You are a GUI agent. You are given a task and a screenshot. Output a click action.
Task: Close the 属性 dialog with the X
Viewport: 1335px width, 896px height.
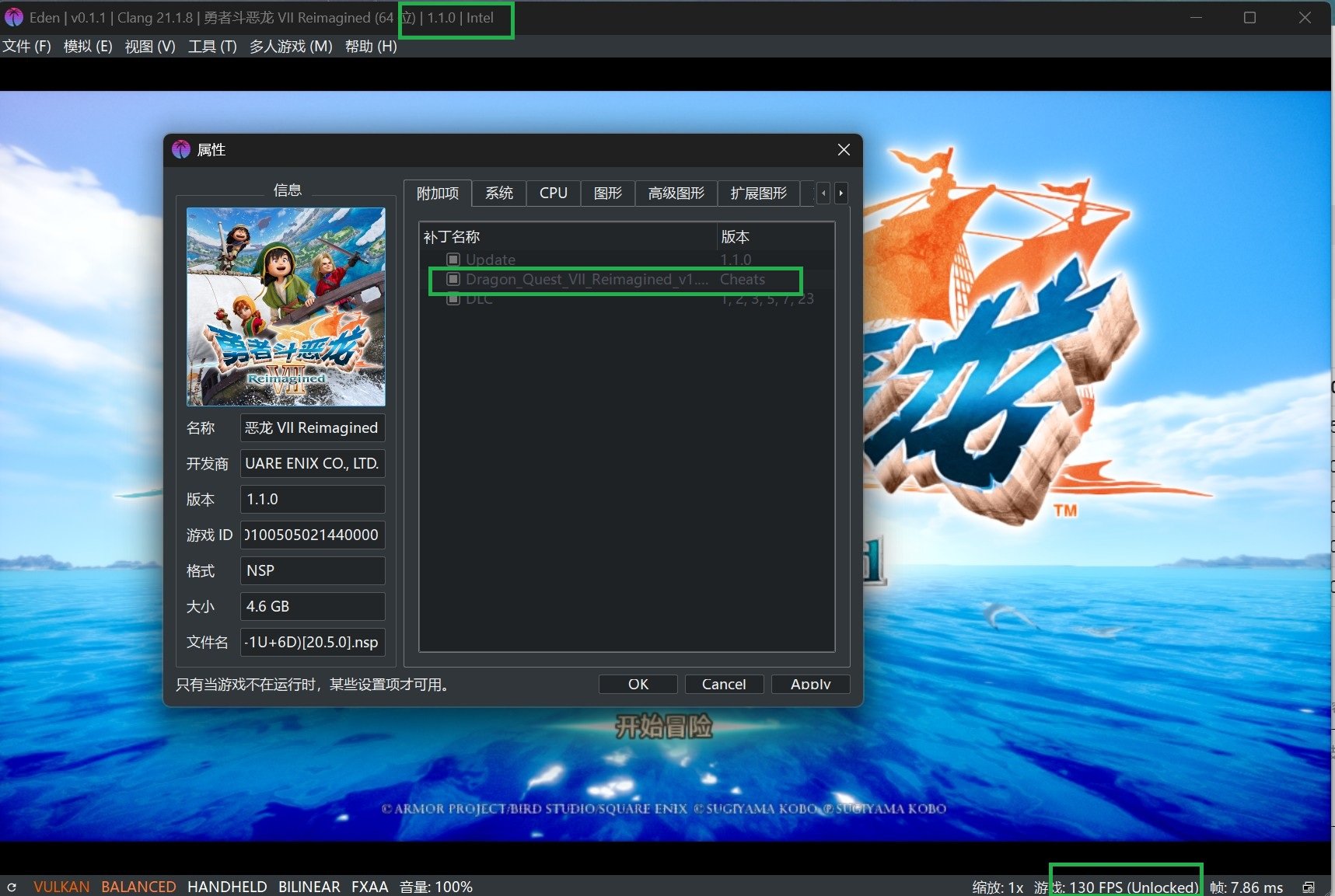844,149
